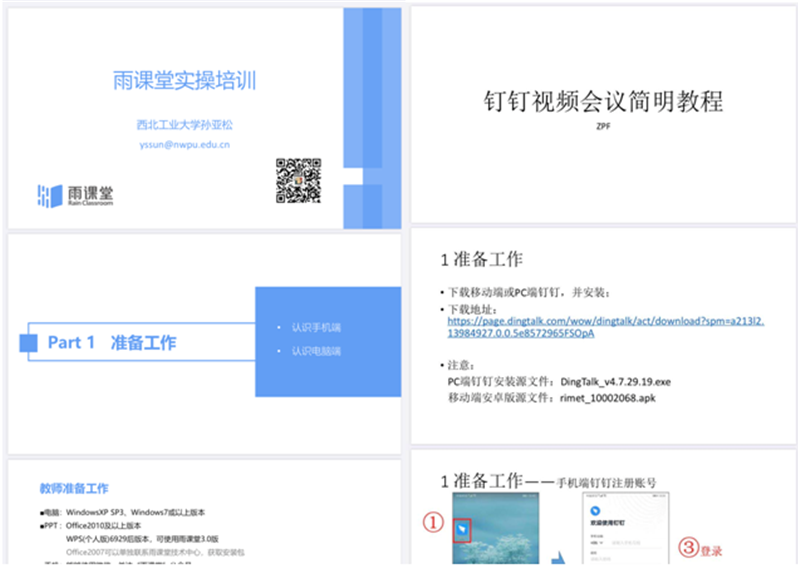This screenshot has width=800, height=568.
Task: Click the Windows XP SP3 requirement line
Action: 123,512
